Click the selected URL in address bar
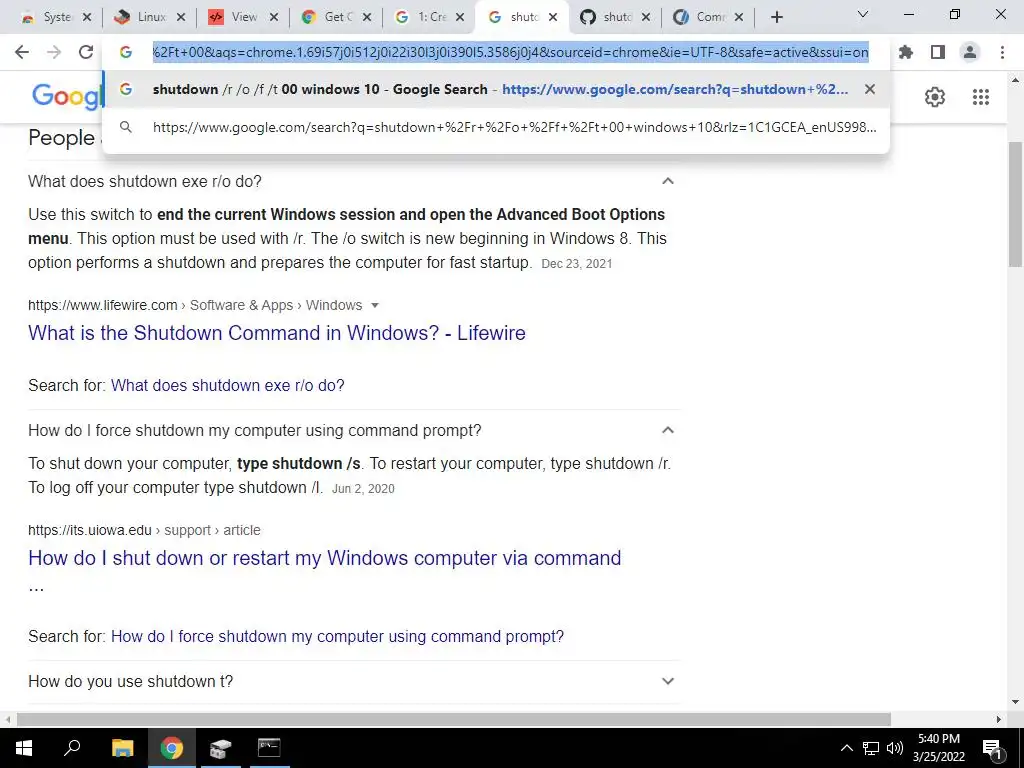Screen dimensions: 1024x768 click(x=511, y=52)
